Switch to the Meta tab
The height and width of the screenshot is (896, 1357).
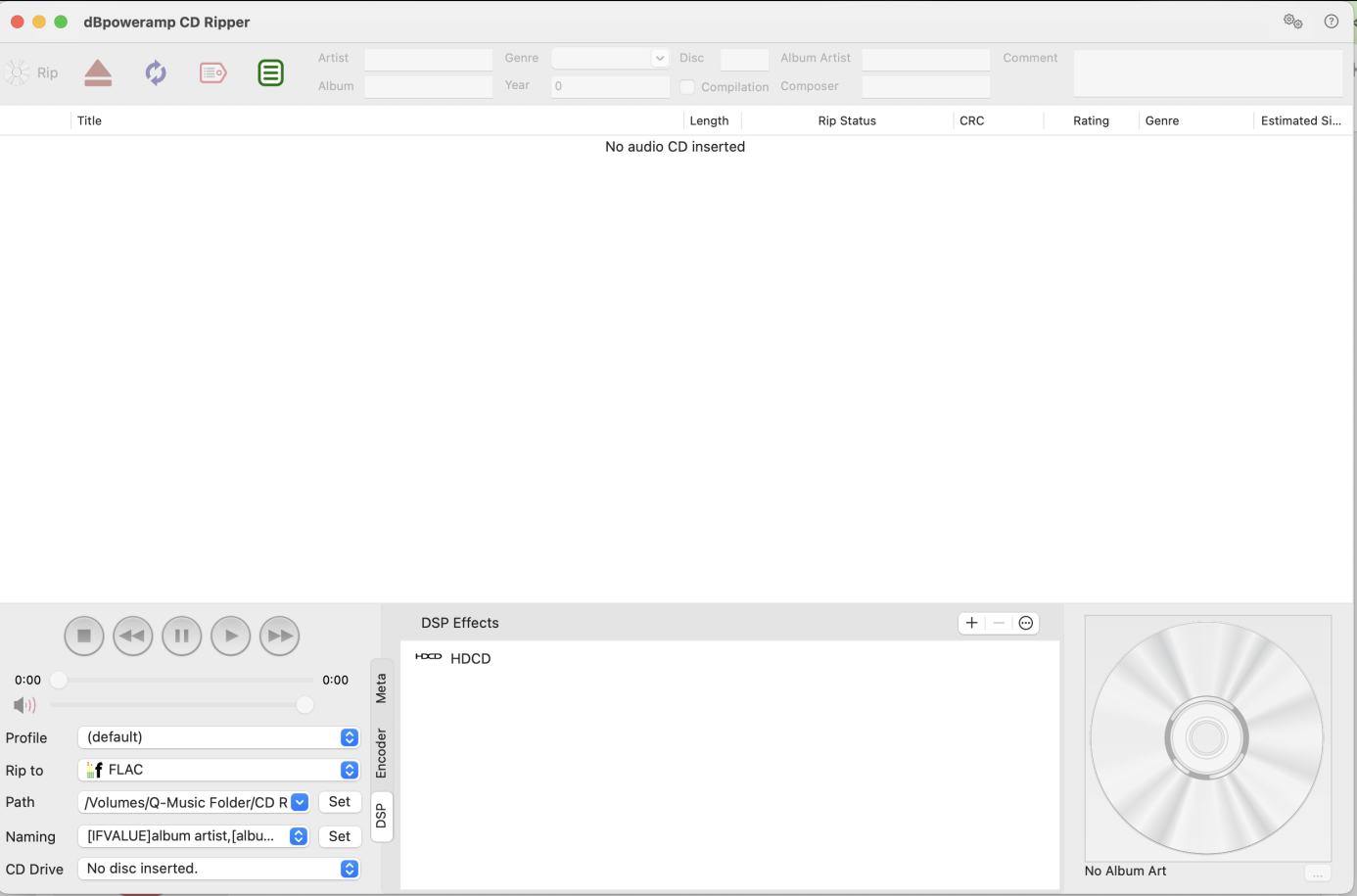tap(382, 687)
